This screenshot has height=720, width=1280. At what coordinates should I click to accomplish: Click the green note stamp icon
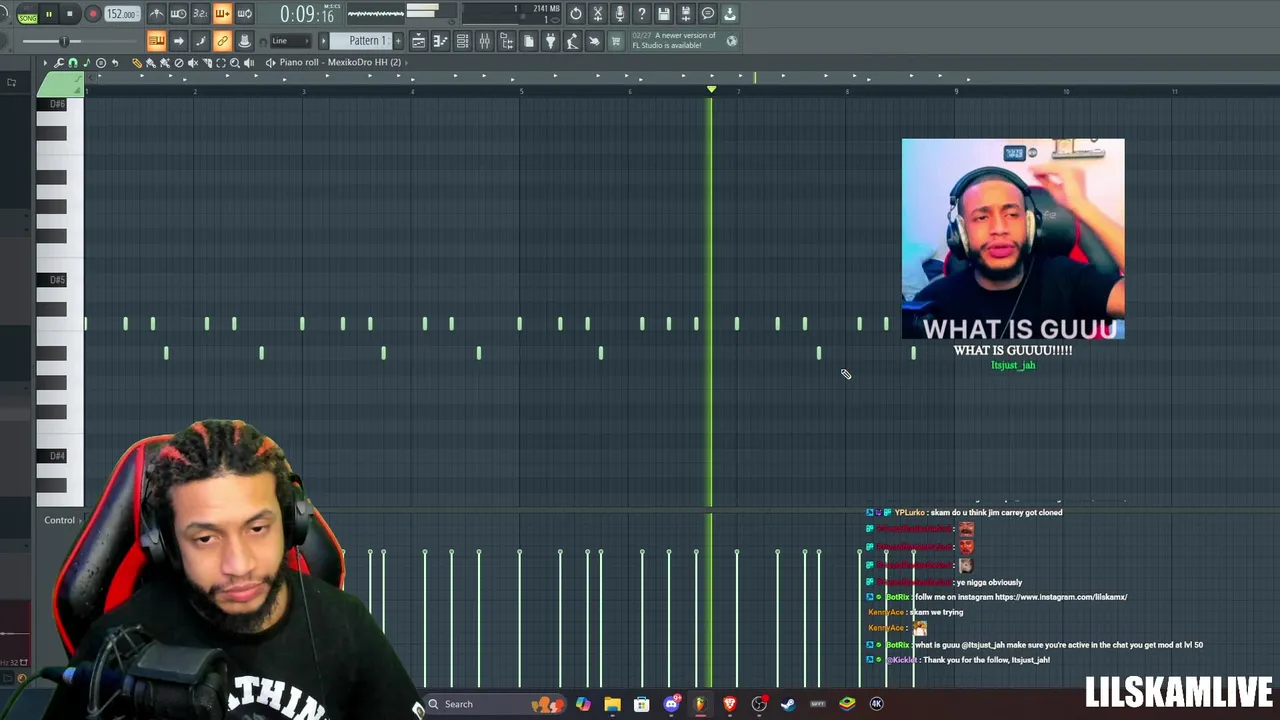pos(87,63)
